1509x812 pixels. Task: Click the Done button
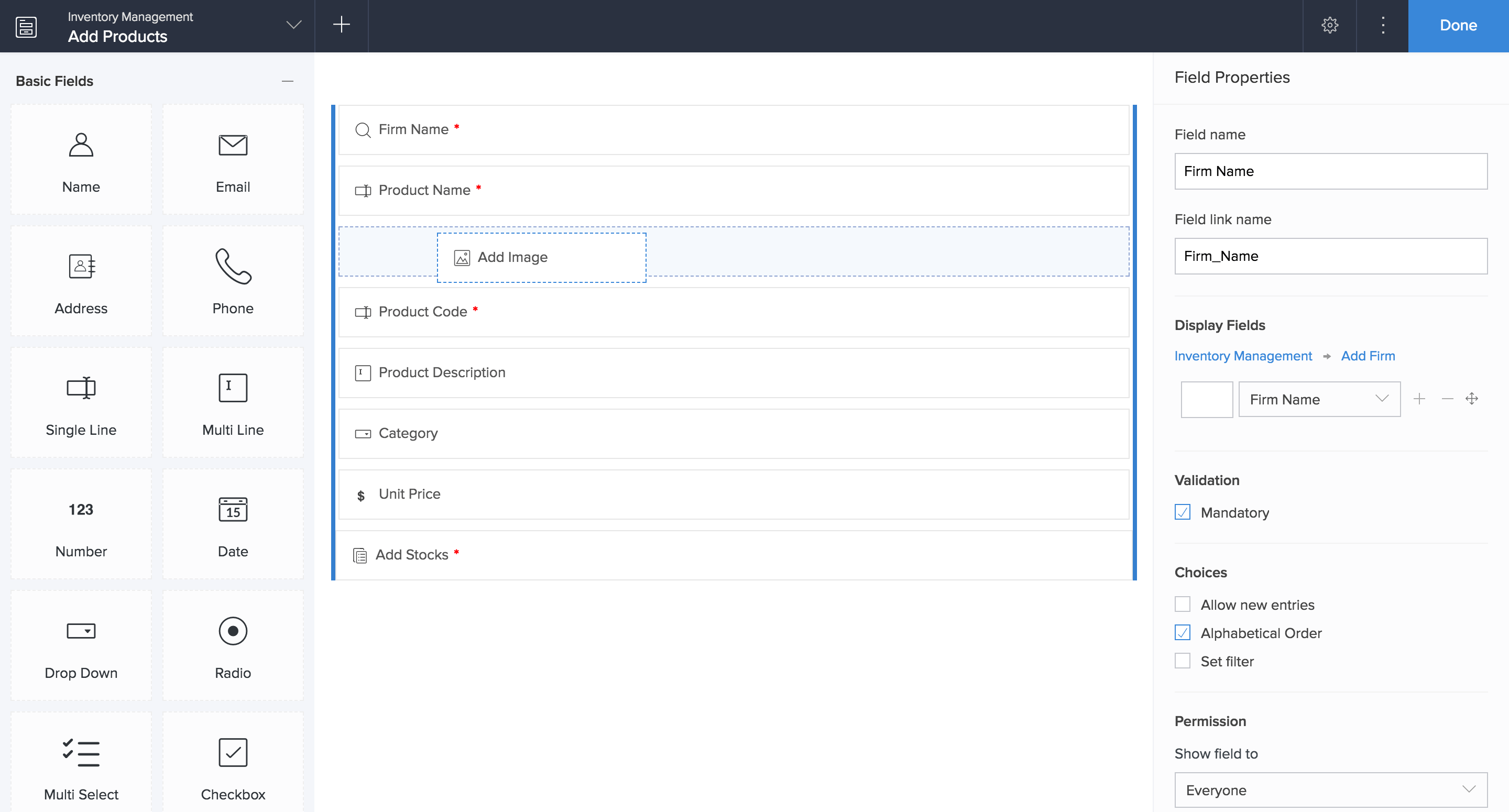pyautogui.click(x=1458, y=26)
